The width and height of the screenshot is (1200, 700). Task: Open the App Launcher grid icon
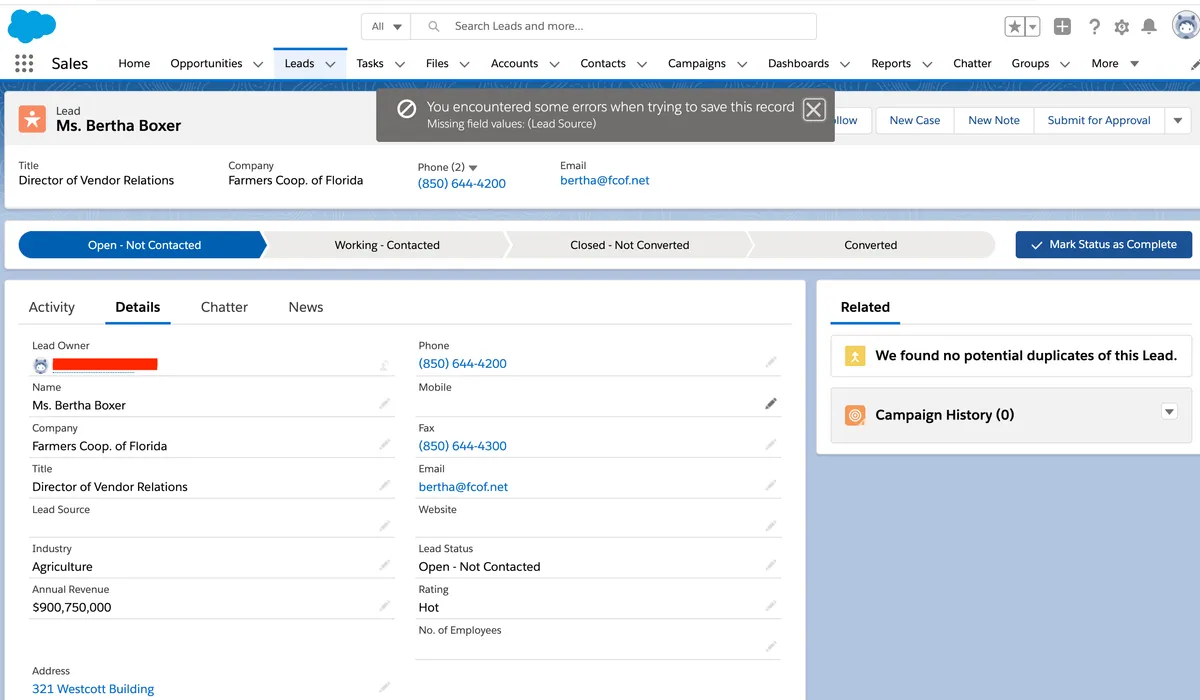tap(24, 63)
